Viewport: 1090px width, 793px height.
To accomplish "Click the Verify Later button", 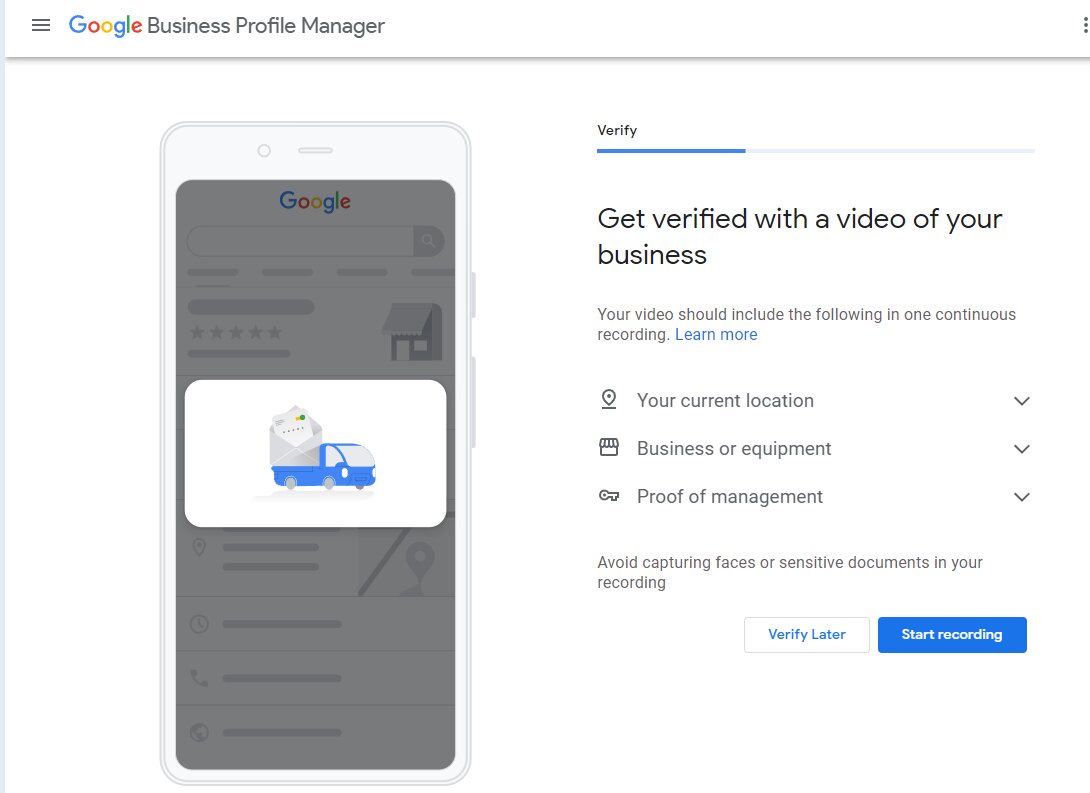I will [x=806, y=635].
